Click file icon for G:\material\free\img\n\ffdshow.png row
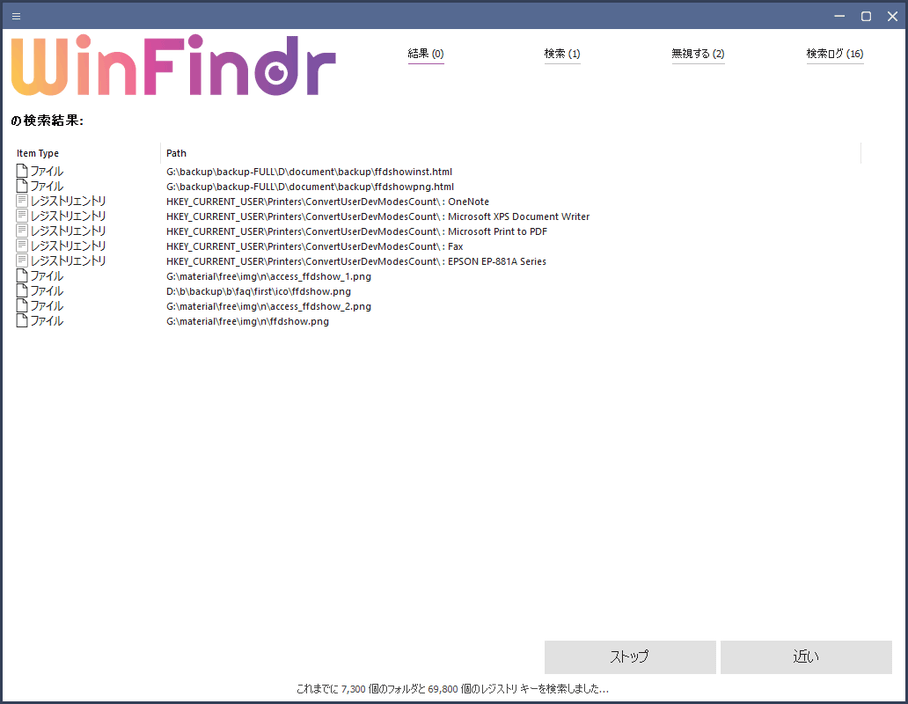 click(22, 321)
